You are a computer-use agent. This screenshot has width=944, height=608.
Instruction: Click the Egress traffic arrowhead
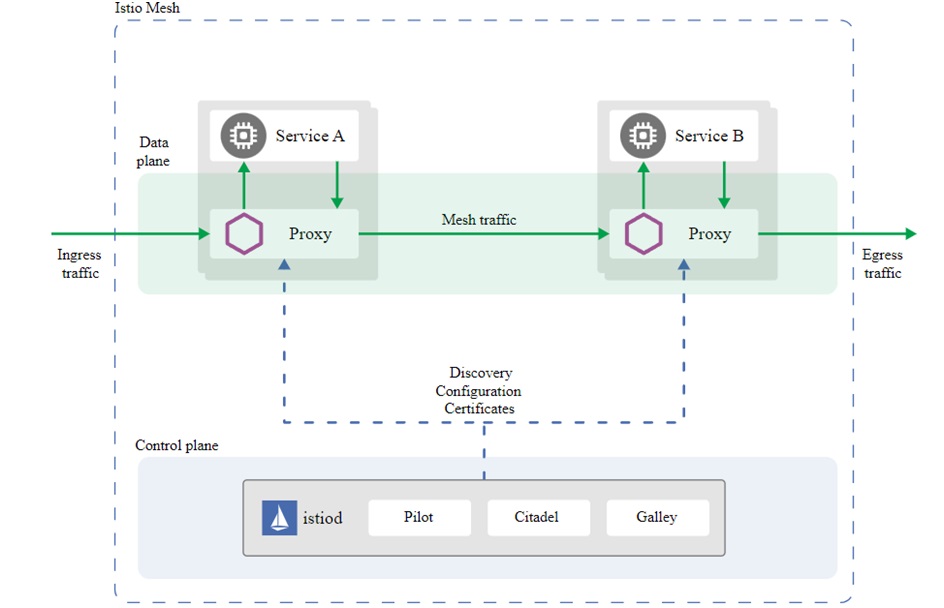(909, 234)
